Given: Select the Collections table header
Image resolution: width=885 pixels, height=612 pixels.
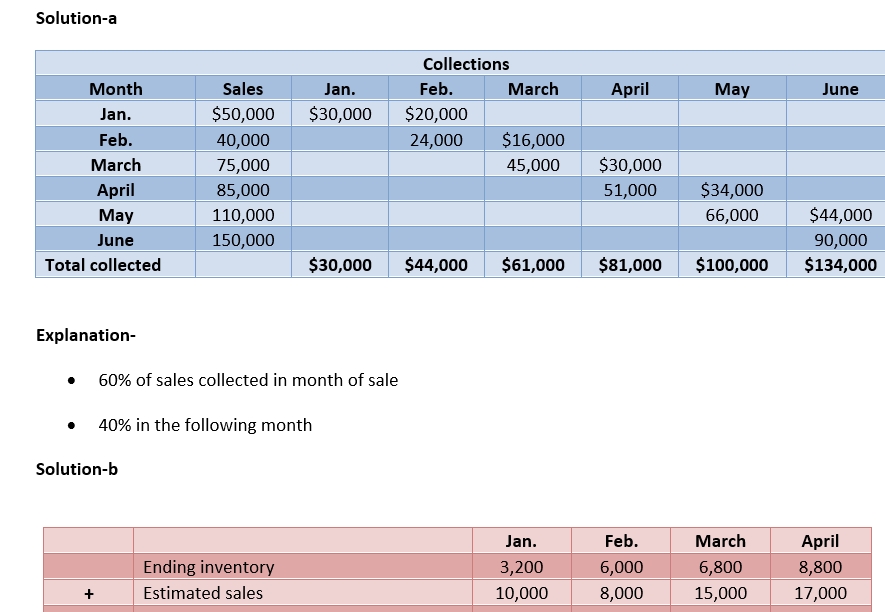Looking at the screenshot, I should [465, 64].
